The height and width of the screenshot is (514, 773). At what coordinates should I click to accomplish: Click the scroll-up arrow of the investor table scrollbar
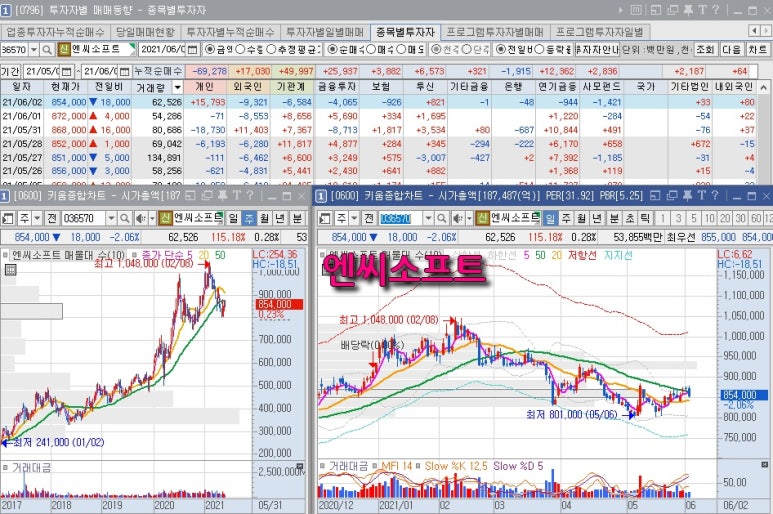(x=764, y=87)
